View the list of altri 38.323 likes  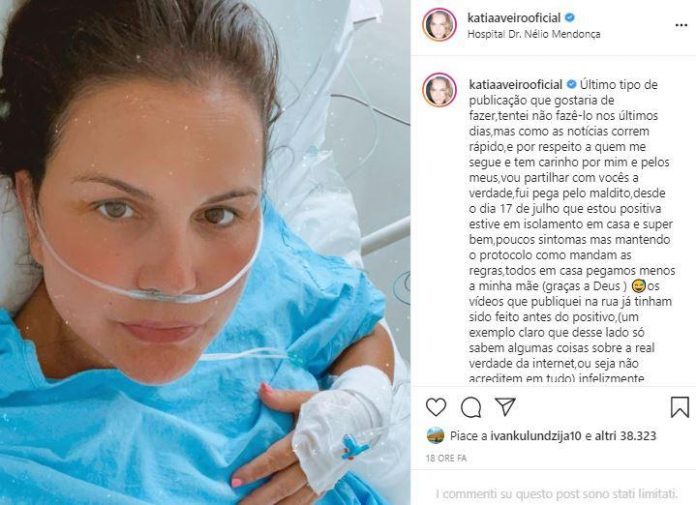pos(625,436)
